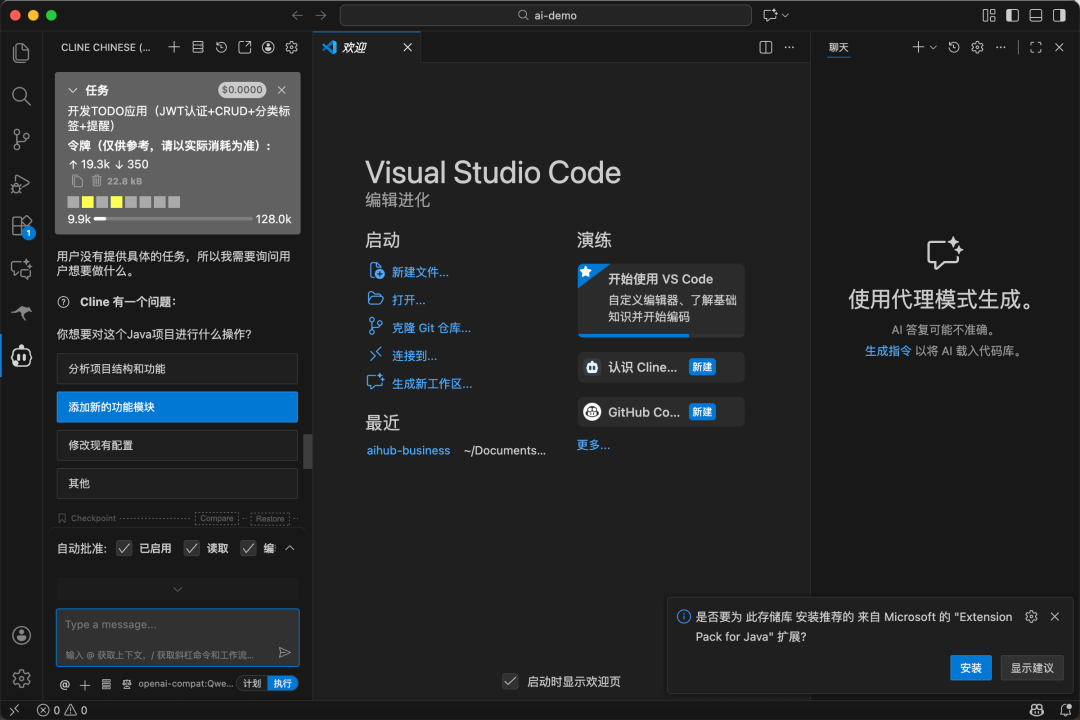Click the first yellow block in task timeline
Image resolution: width=1080 pixels, height=720 pixels.
[87, 202]
